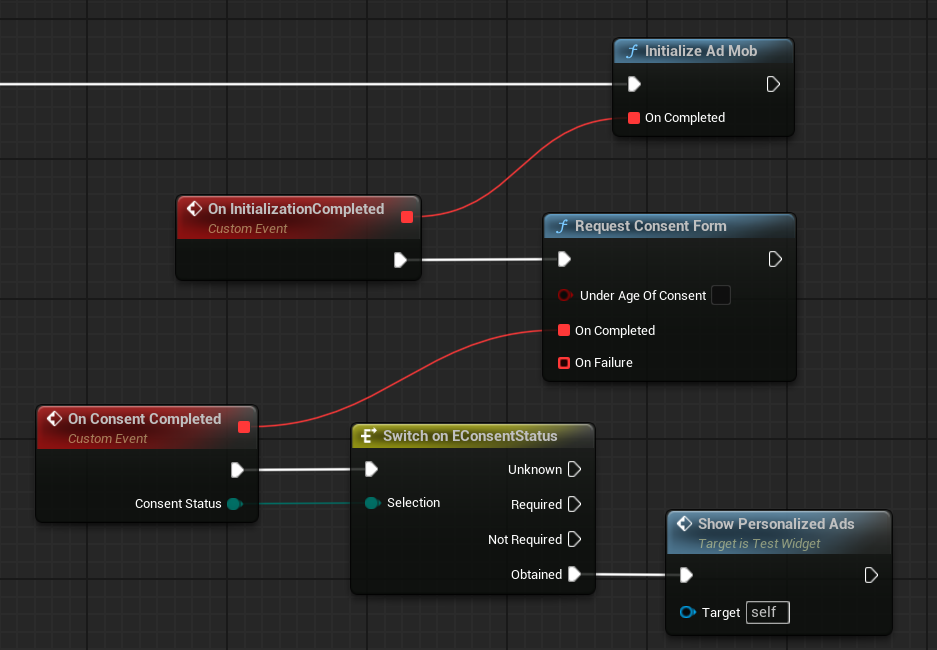Screen dimensions: 937x650
Task: Click the Obtained output exec pin
Action: click(574, 574)
